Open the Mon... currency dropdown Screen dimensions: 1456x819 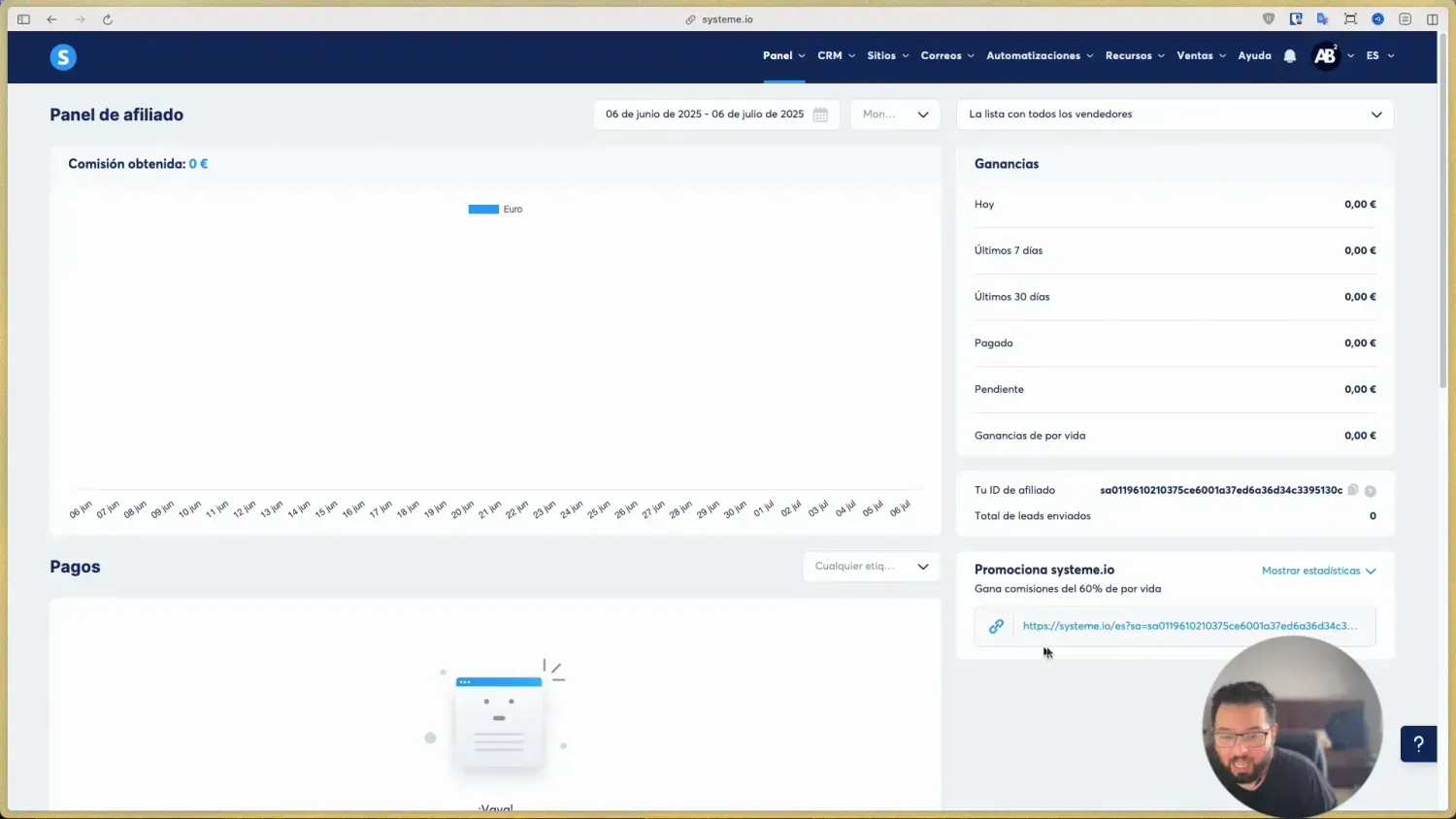pos(895,115)
